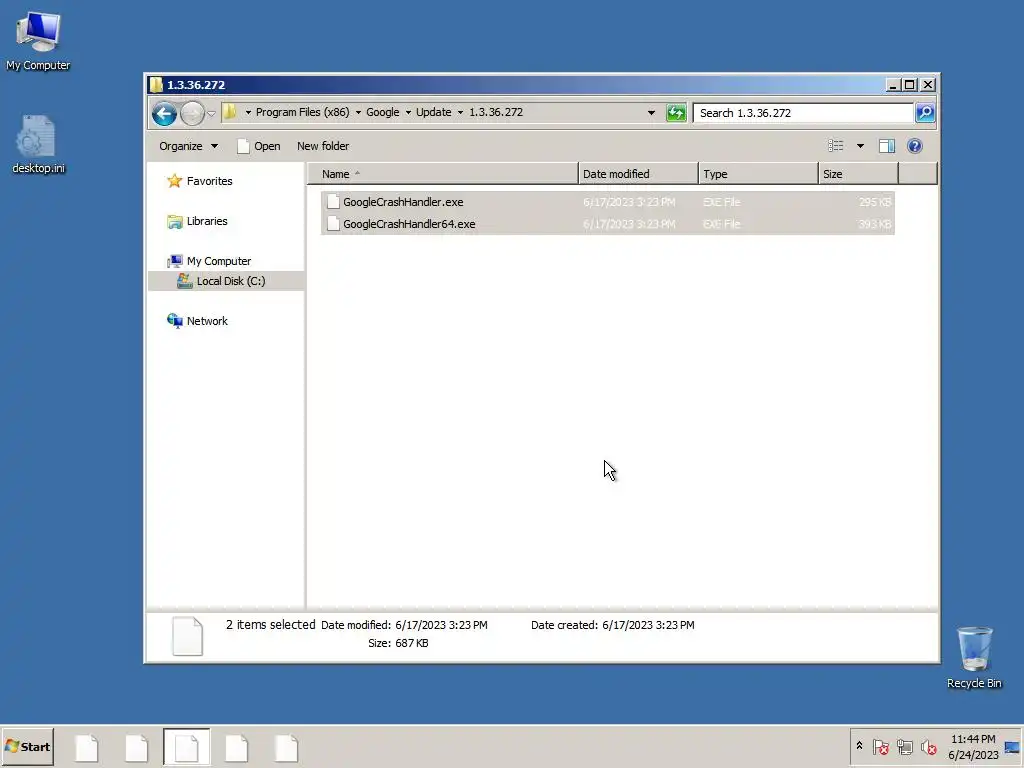Image resolution: width=1024 pixels, height=768 pixels.
Task: Expand the arrow before Program Files (x86)
Action: (248, 112)
